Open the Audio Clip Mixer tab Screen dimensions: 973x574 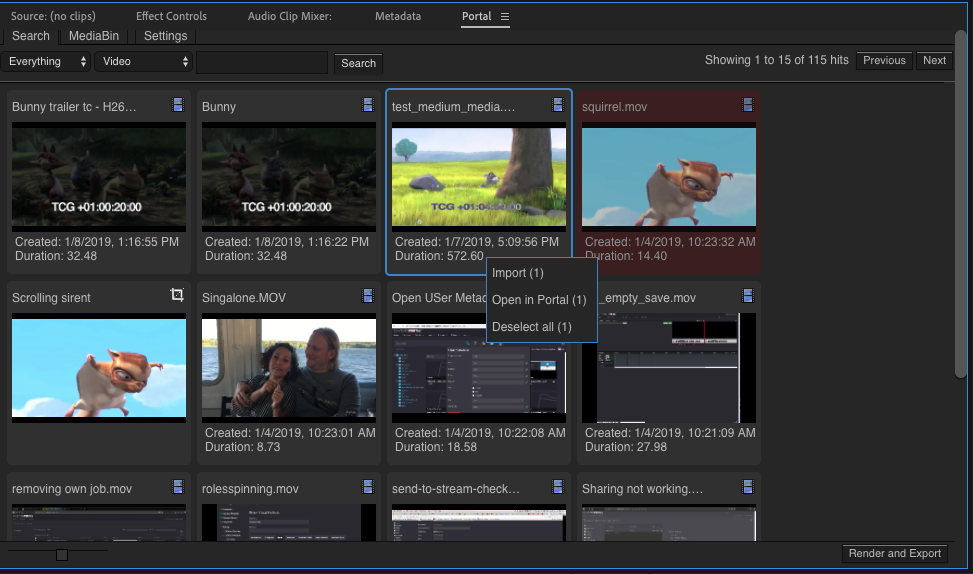coord(290,16)
